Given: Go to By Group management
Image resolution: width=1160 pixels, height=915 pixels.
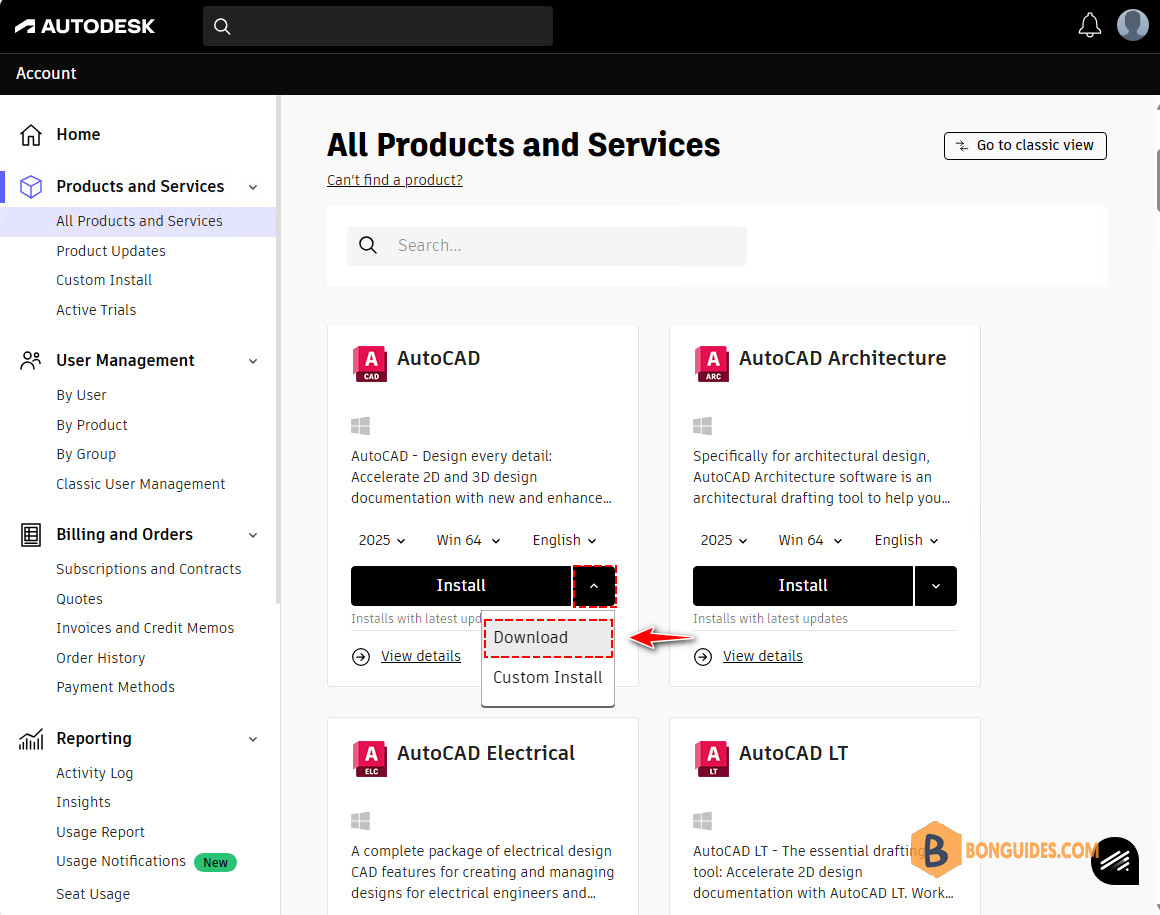Looking at the screenshot, I should coord(86,454).
